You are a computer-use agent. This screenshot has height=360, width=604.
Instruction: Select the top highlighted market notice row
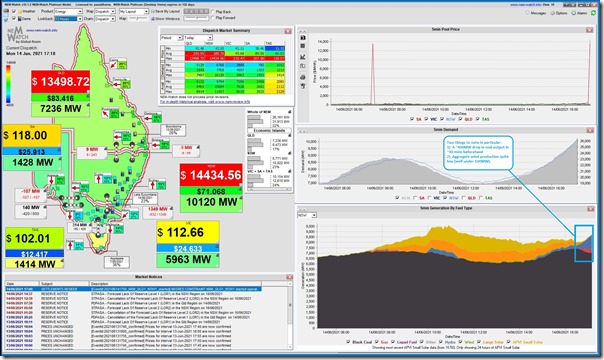(x=133, y=289)
